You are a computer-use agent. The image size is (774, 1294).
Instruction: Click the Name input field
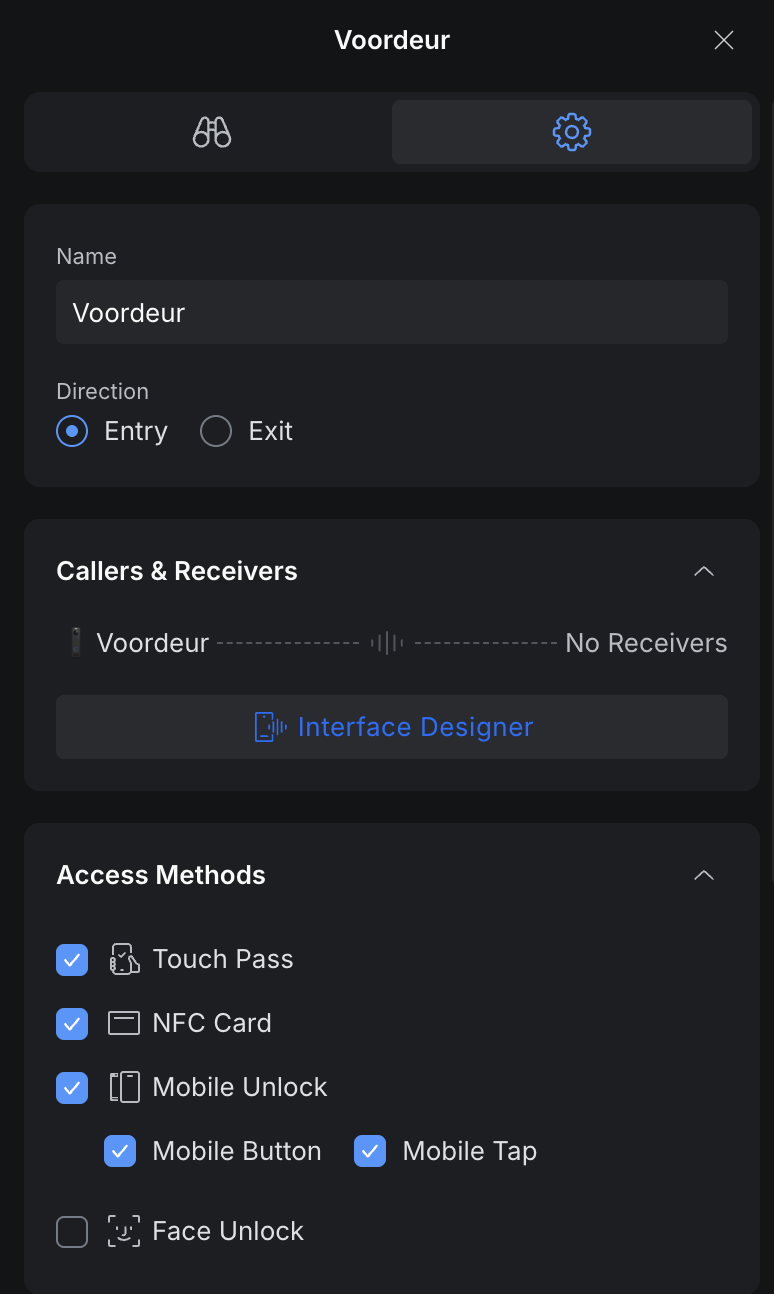[392, 313]
